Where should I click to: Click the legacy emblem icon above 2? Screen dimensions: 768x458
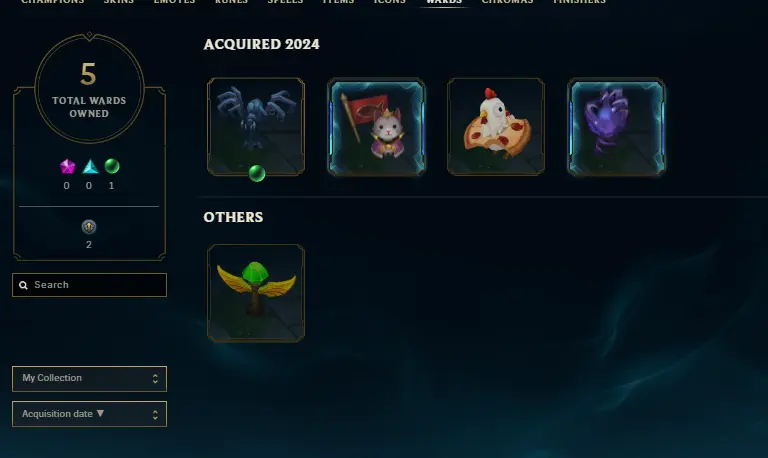pos(89,227)
